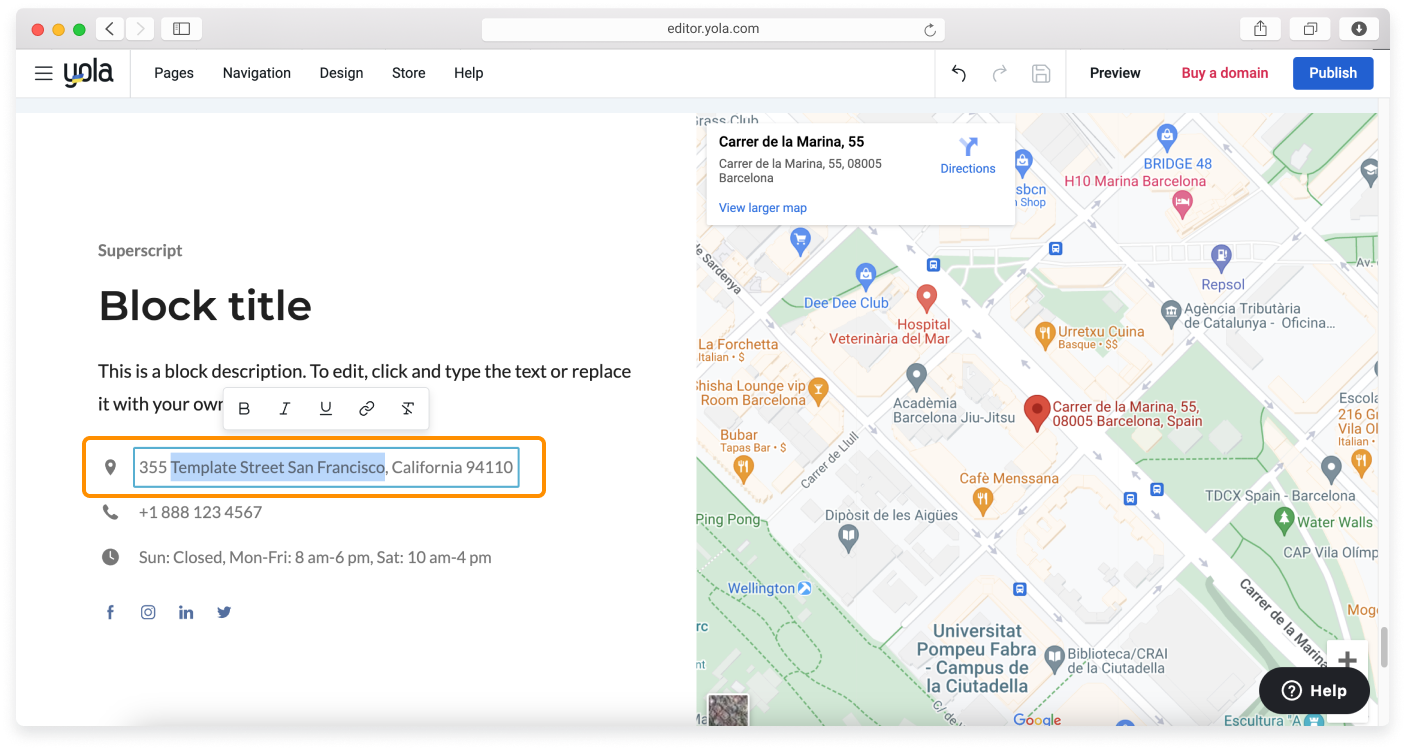Open the Navigation menu
Image resolution: width=1406 pixels, height=750 pixels.
pyautogui.click(x=257, y=73)
